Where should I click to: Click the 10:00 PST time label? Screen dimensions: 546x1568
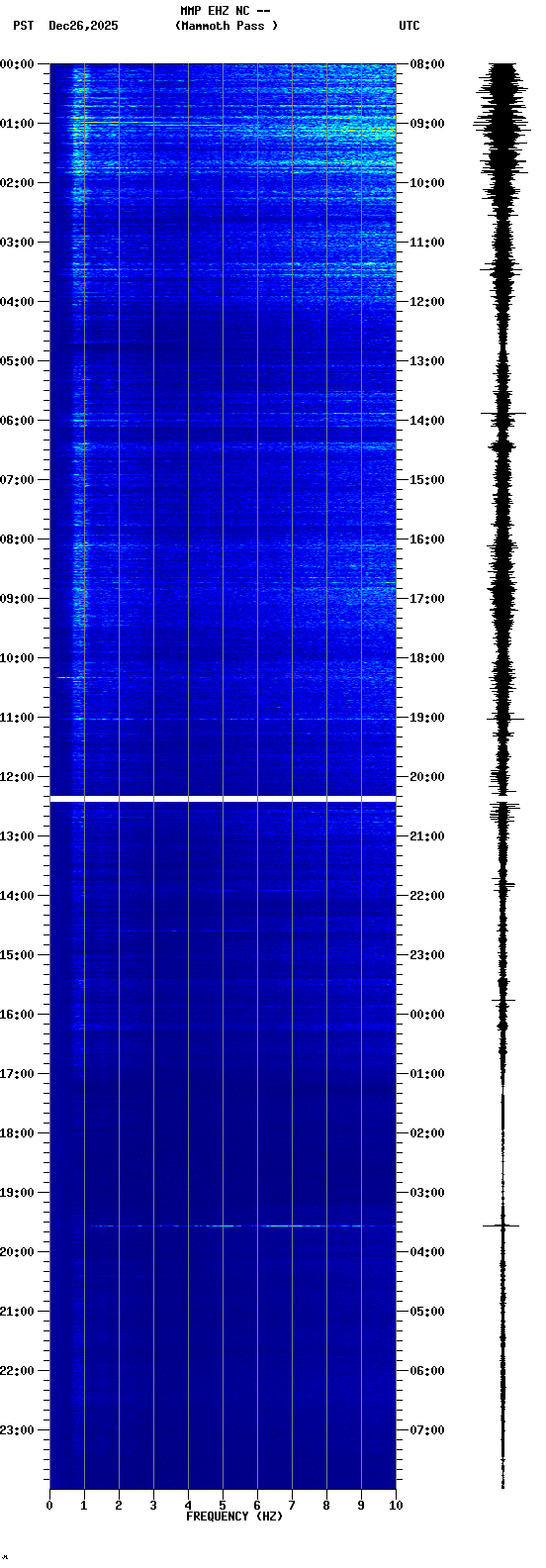(x=18, y=658)
